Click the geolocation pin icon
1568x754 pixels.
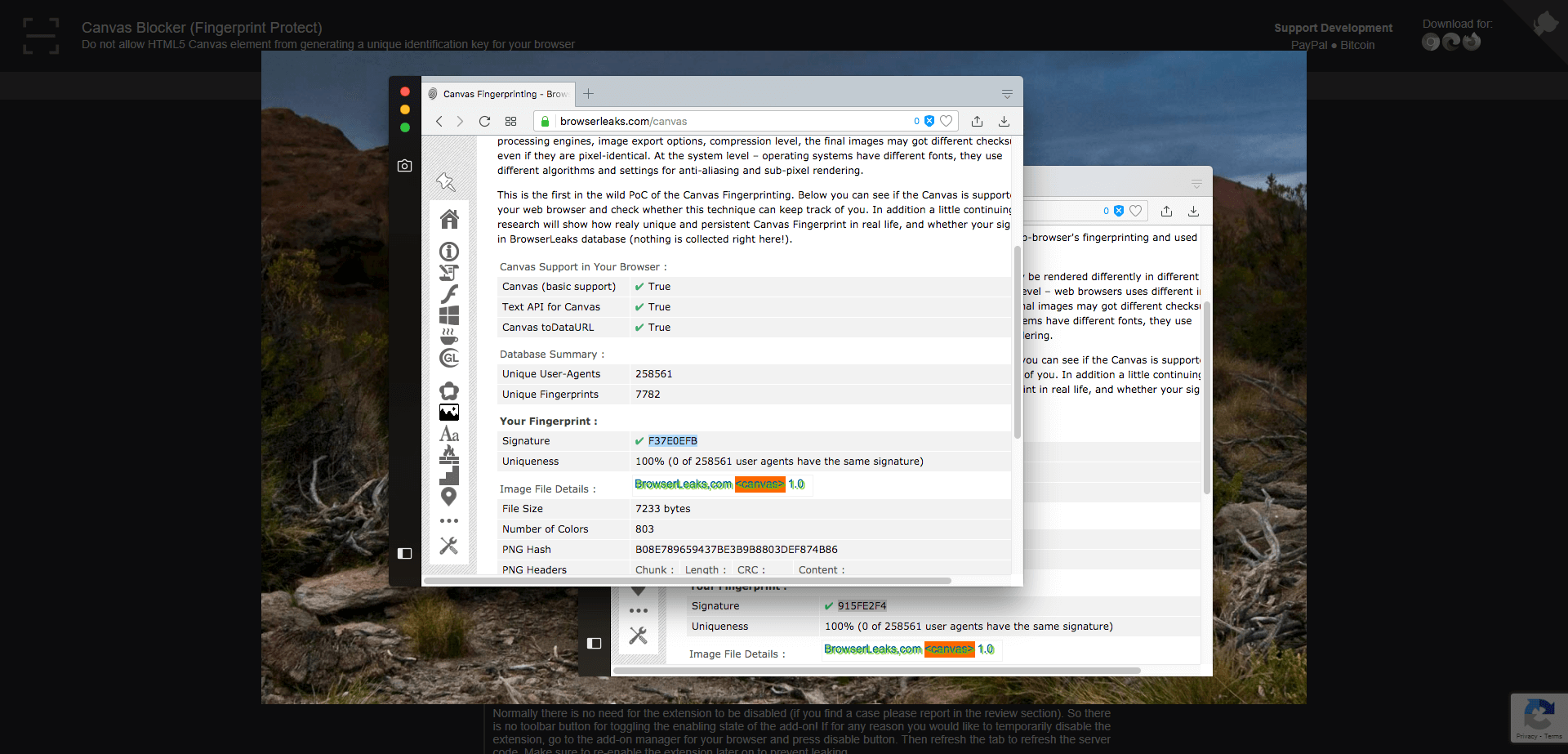(x=449, y=496)
